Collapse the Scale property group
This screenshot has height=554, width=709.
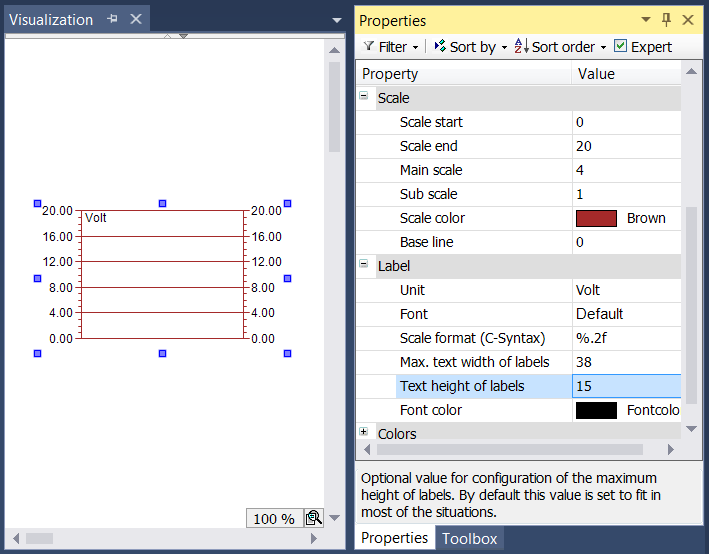click(364, 95)
